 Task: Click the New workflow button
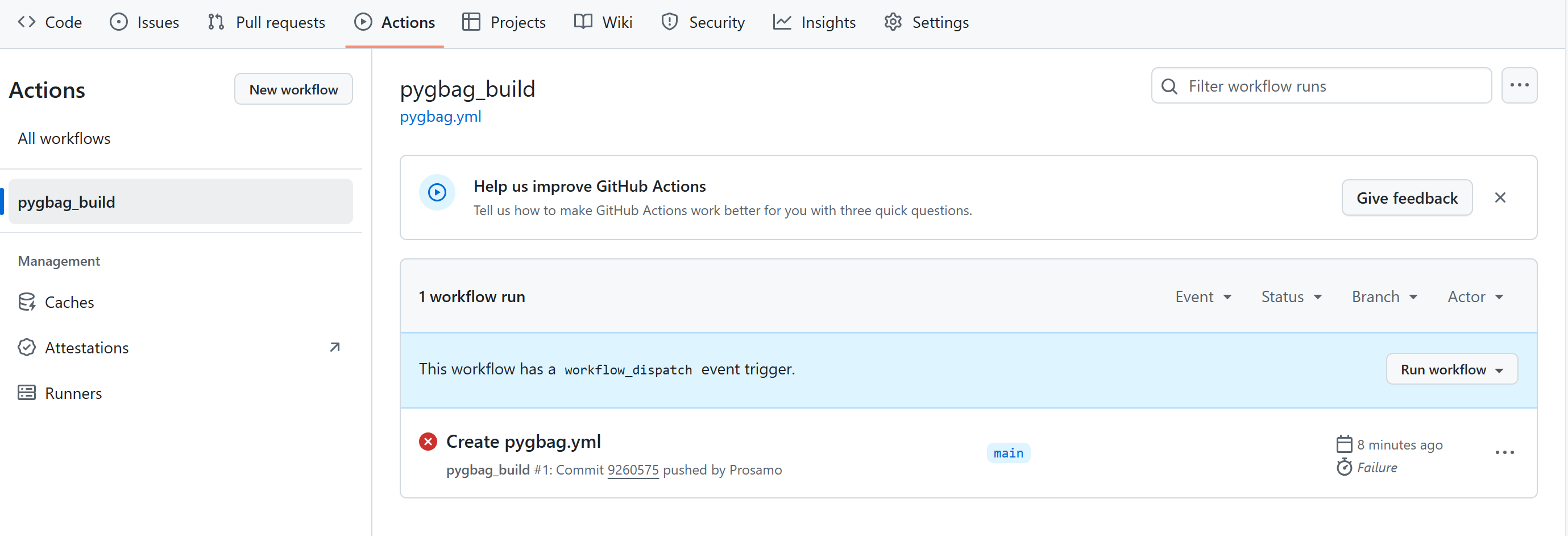[x=293, y=89]
